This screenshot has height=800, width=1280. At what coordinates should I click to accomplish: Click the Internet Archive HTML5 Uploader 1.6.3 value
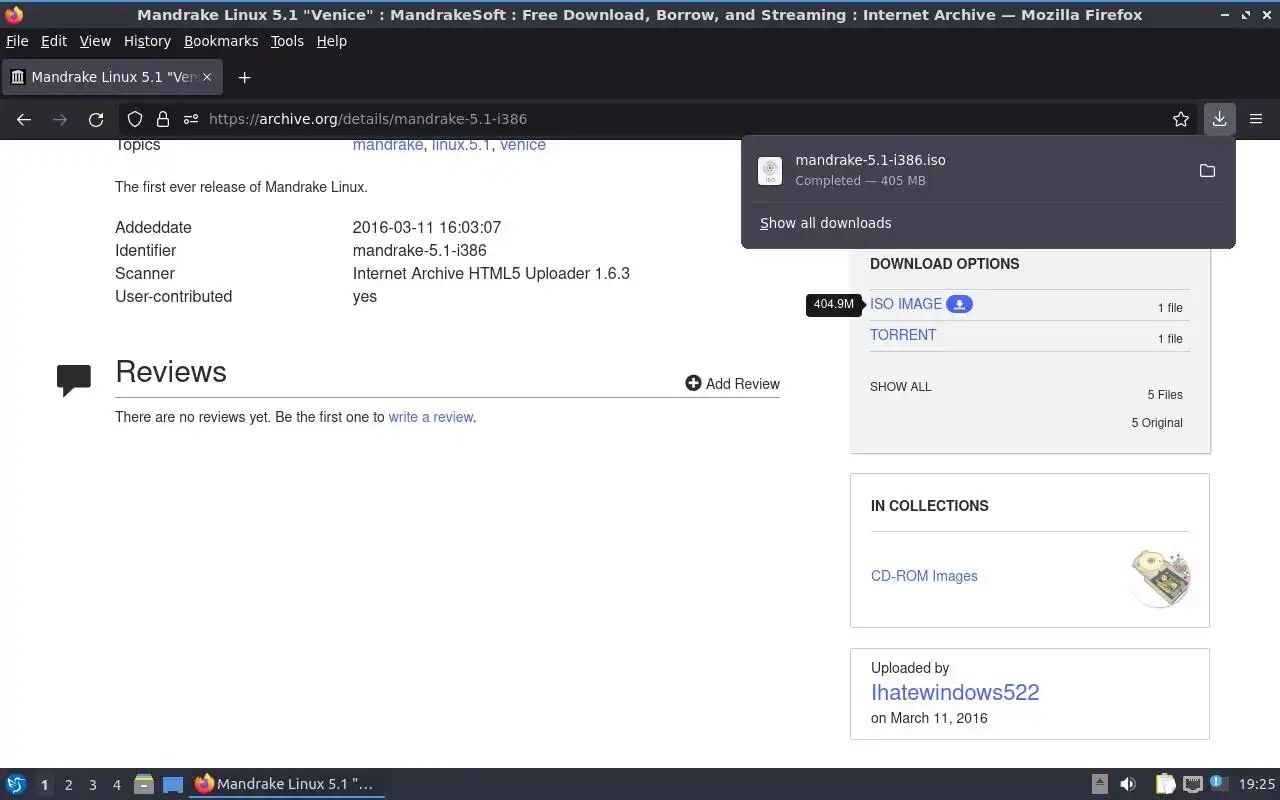491,273
